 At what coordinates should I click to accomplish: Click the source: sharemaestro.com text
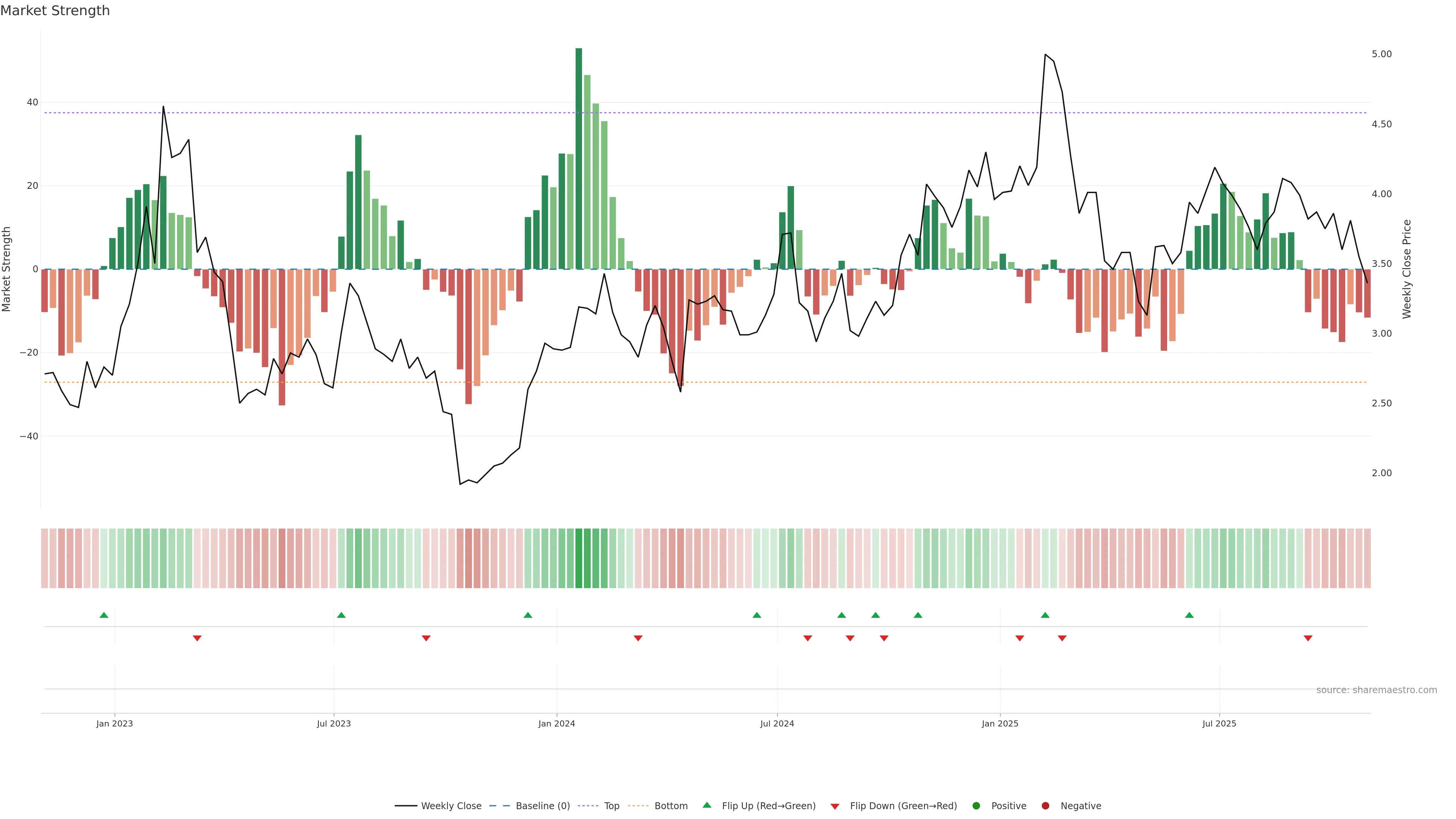tap(1376, 690)
